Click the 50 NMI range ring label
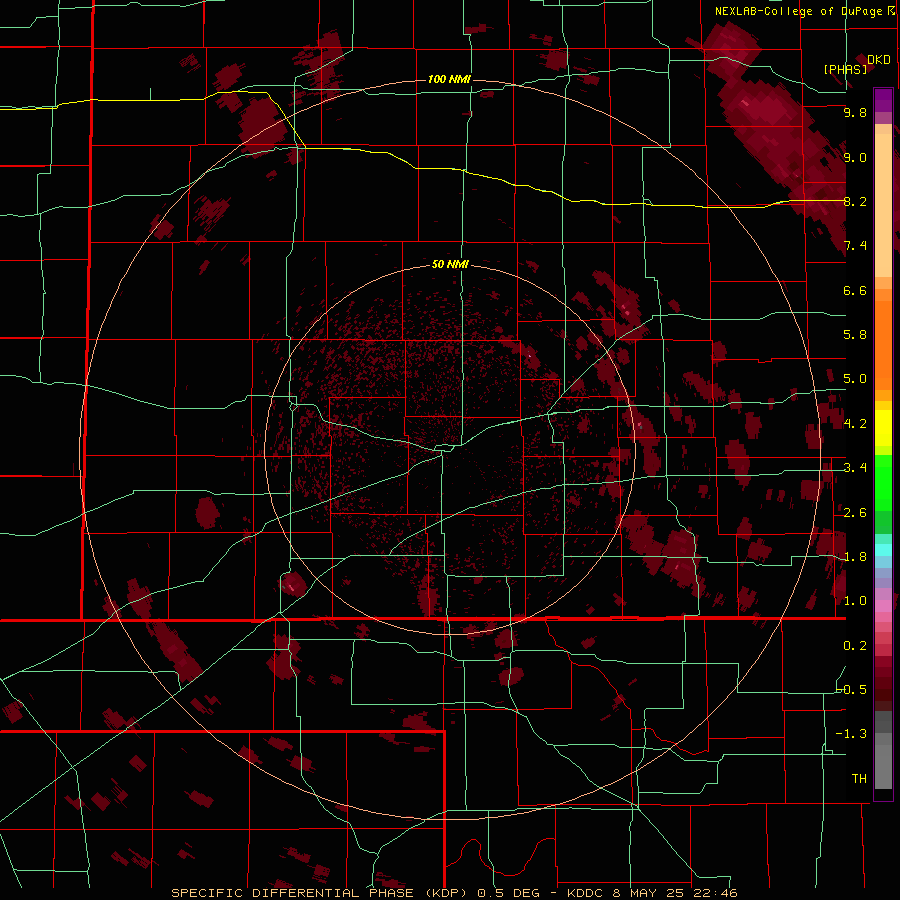Screen dimensions: 900x900 click(x=450, y=264)
